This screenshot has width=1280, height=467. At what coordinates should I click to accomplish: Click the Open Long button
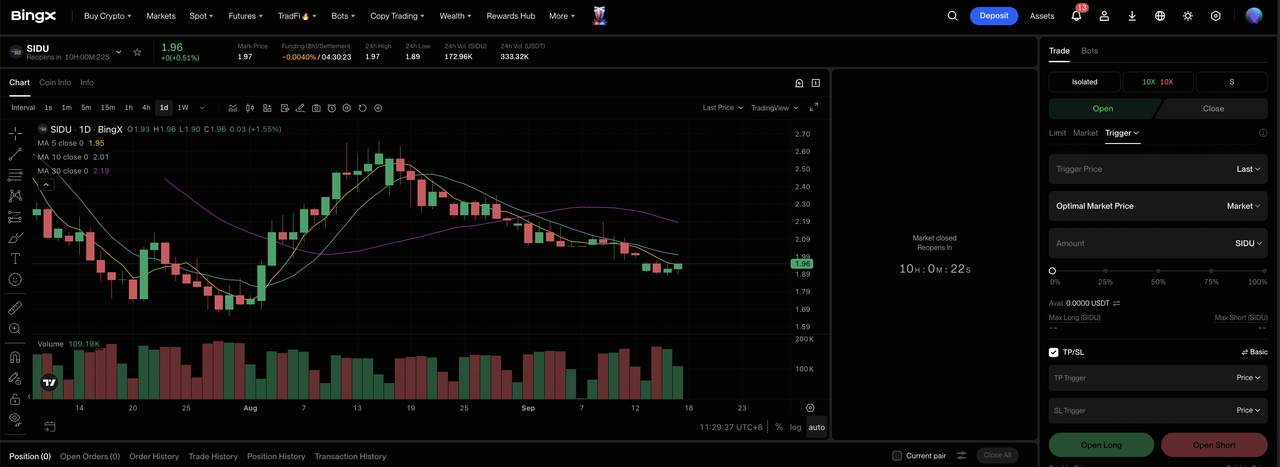[1101, 445]
